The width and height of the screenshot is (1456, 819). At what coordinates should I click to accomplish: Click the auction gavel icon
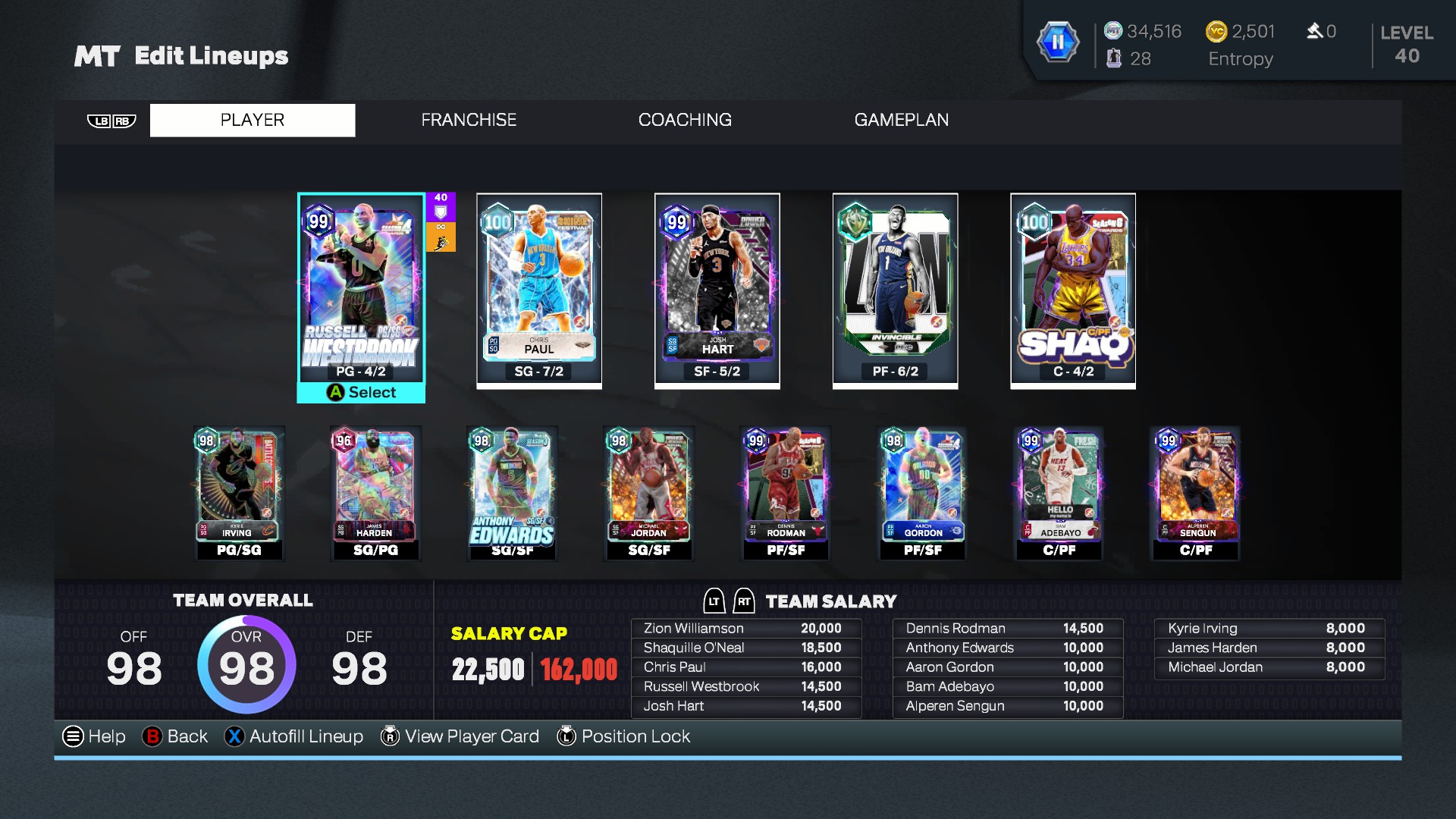click(x=1314, y=31)
